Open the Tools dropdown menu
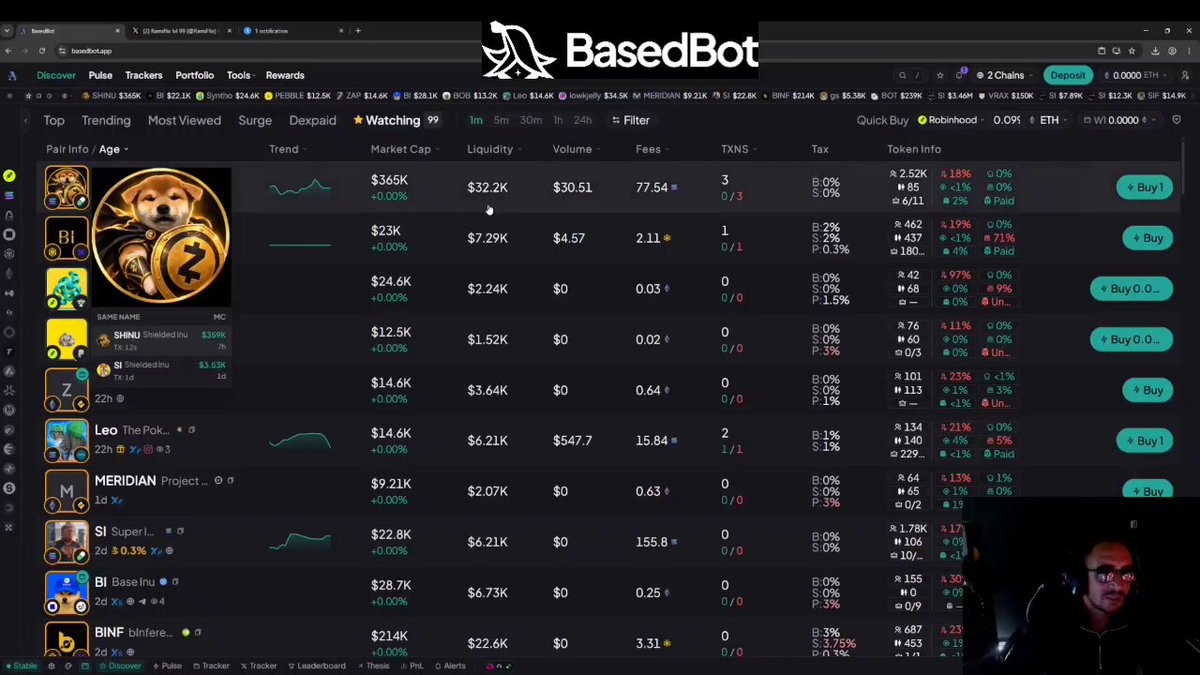 pyautogui.click(x=241, y=75)
